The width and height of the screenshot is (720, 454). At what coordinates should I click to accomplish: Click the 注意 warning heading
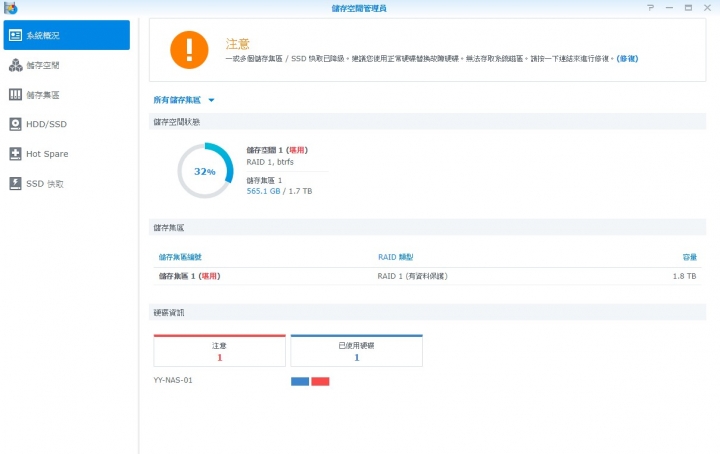pos(237,44)
